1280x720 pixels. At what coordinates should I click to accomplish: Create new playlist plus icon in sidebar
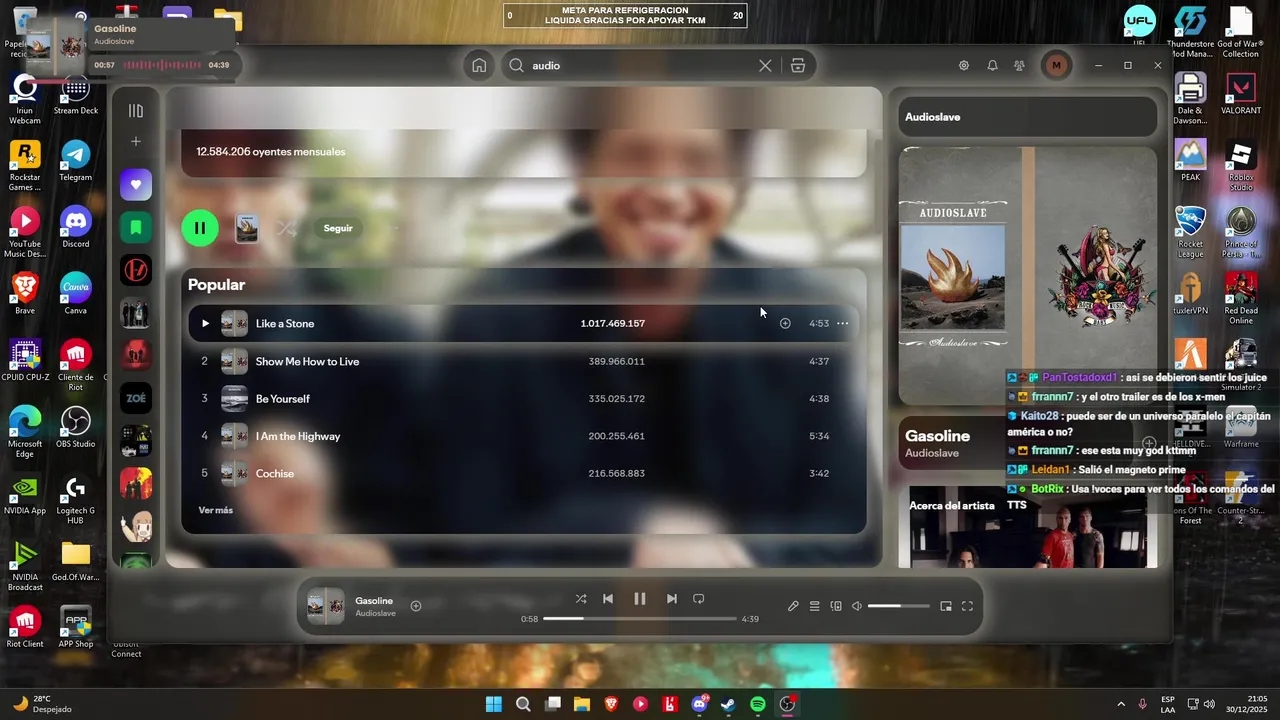(x=136, y=142)
